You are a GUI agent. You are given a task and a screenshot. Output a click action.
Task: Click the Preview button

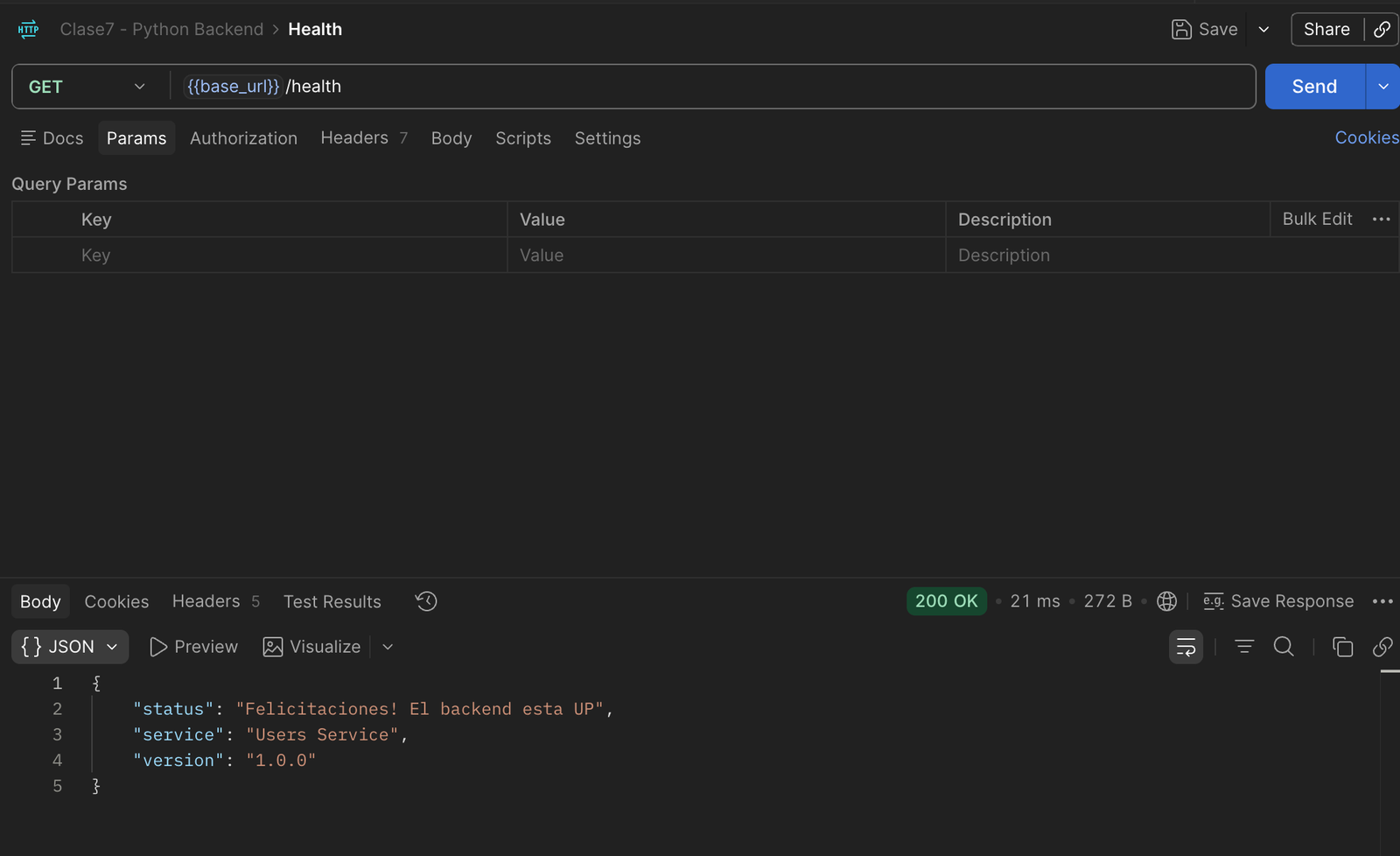(x=193, y=647)
